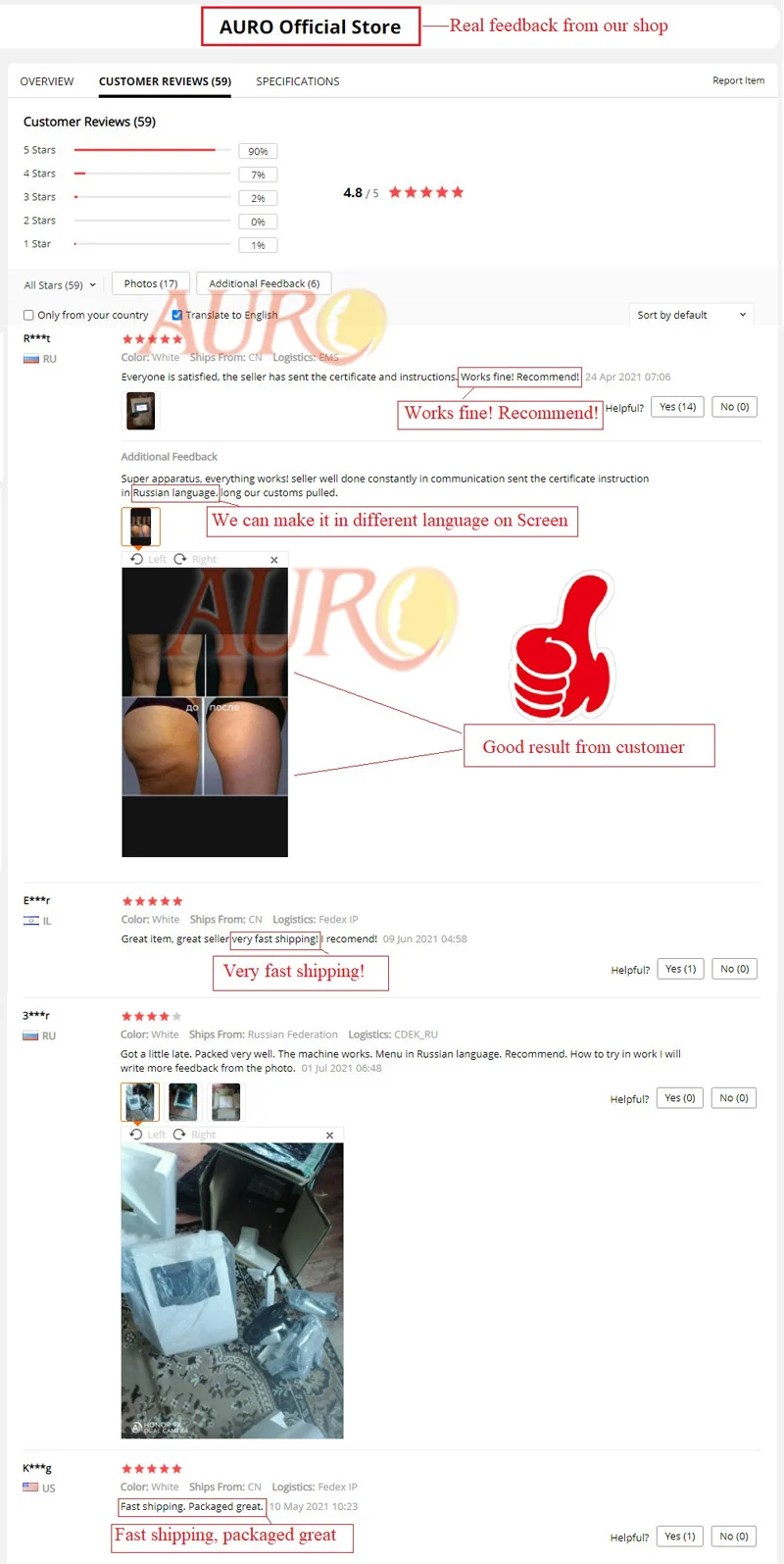Open R***t's first review photo thumbnail

(140, 411)
